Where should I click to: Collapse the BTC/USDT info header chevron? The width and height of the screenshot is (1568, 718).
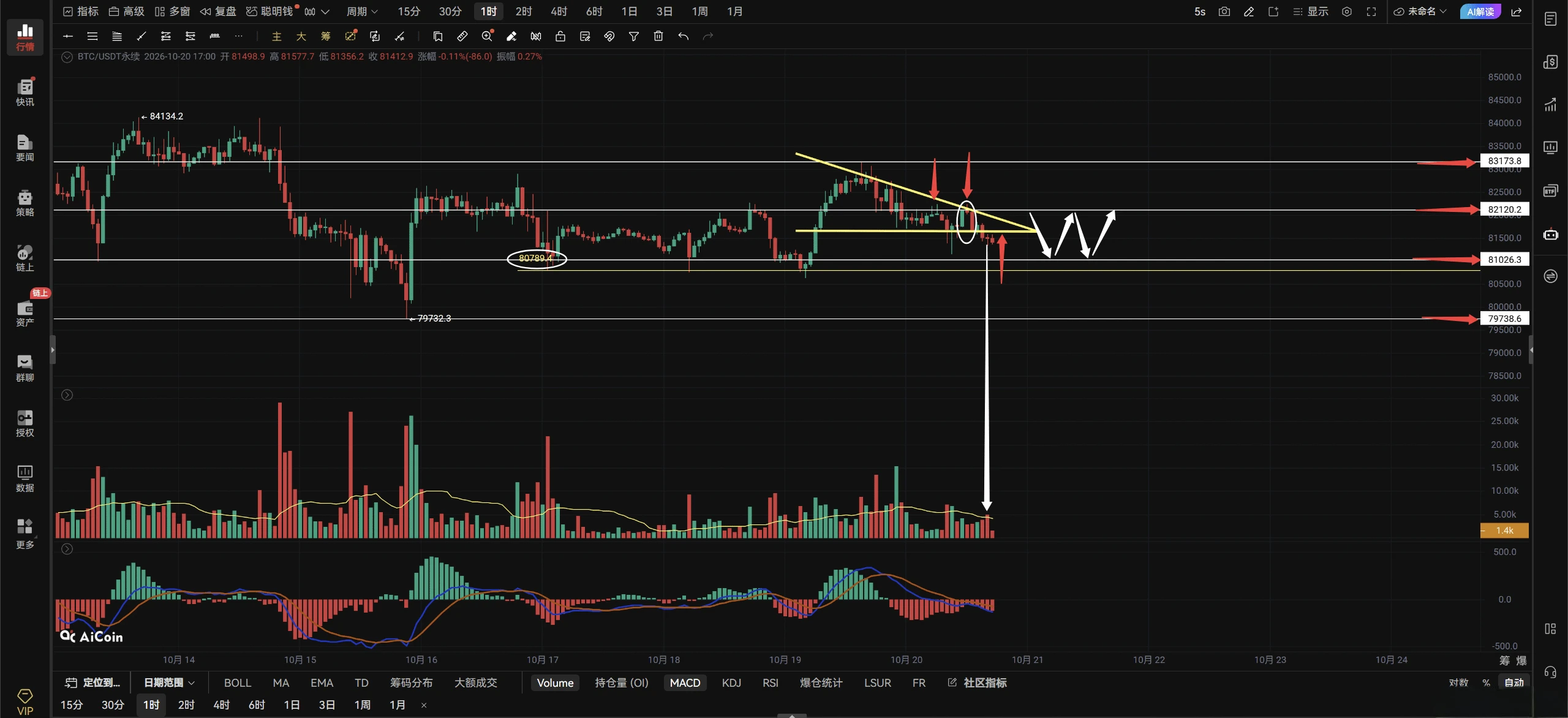coord(67,57)
